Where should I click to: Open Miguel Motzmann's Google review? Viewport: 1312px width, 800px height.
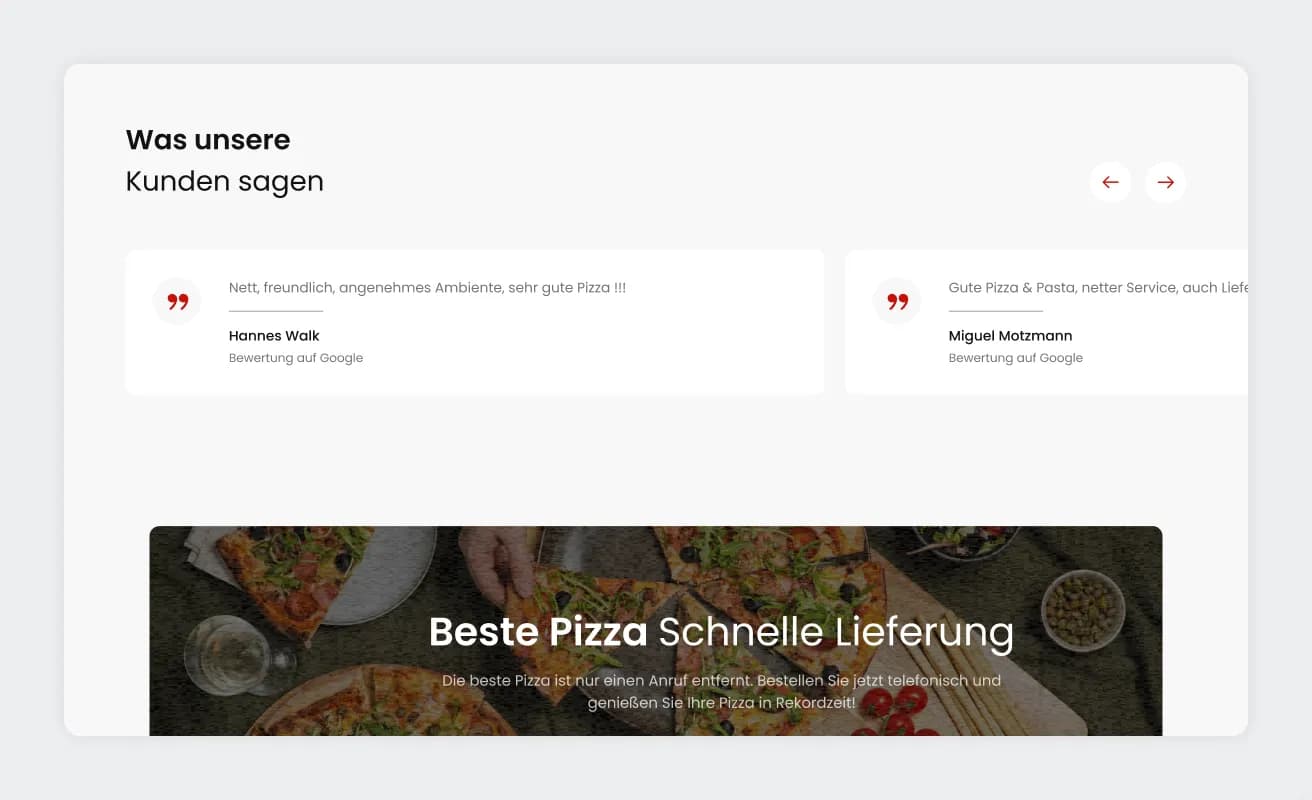[x=1016, y=357]
